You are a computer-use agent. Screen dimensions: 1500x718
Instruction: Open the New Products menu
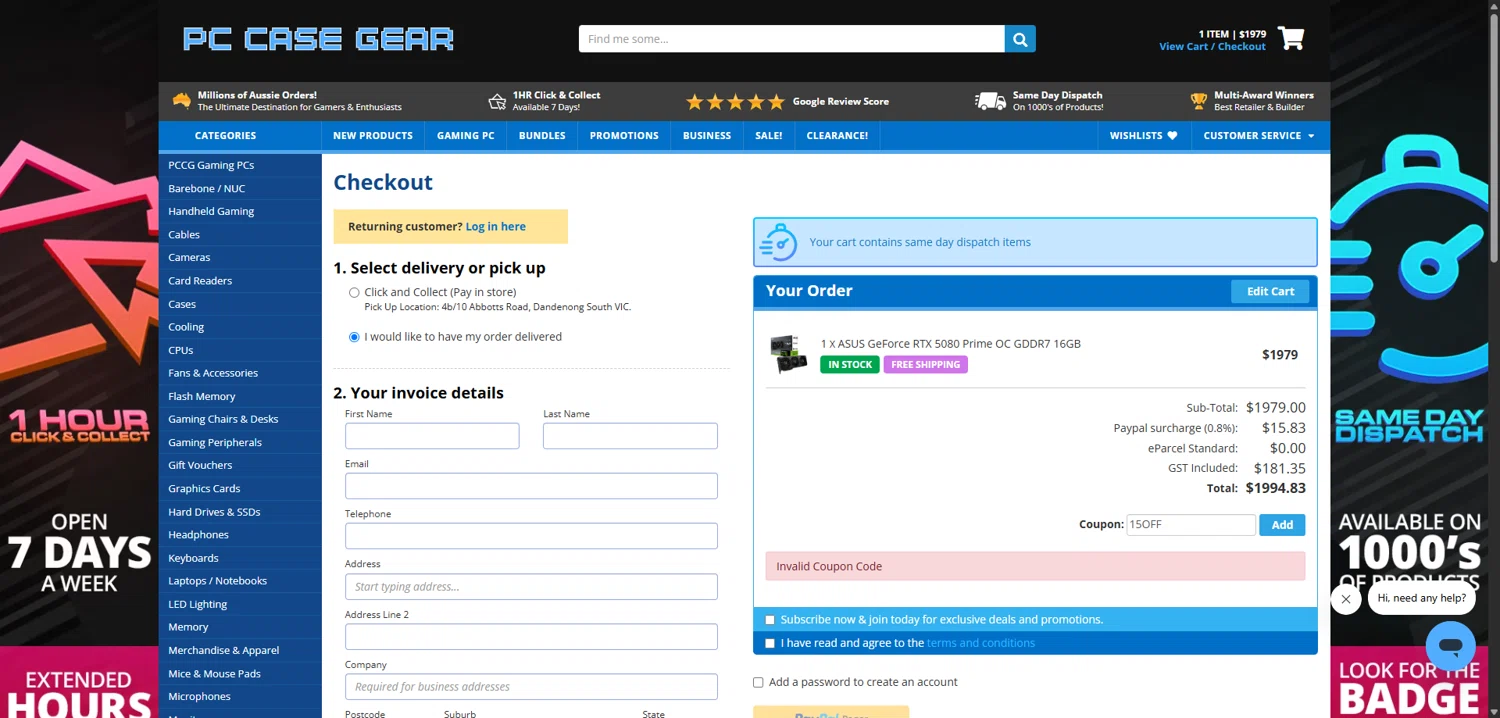tap(373, 136)
